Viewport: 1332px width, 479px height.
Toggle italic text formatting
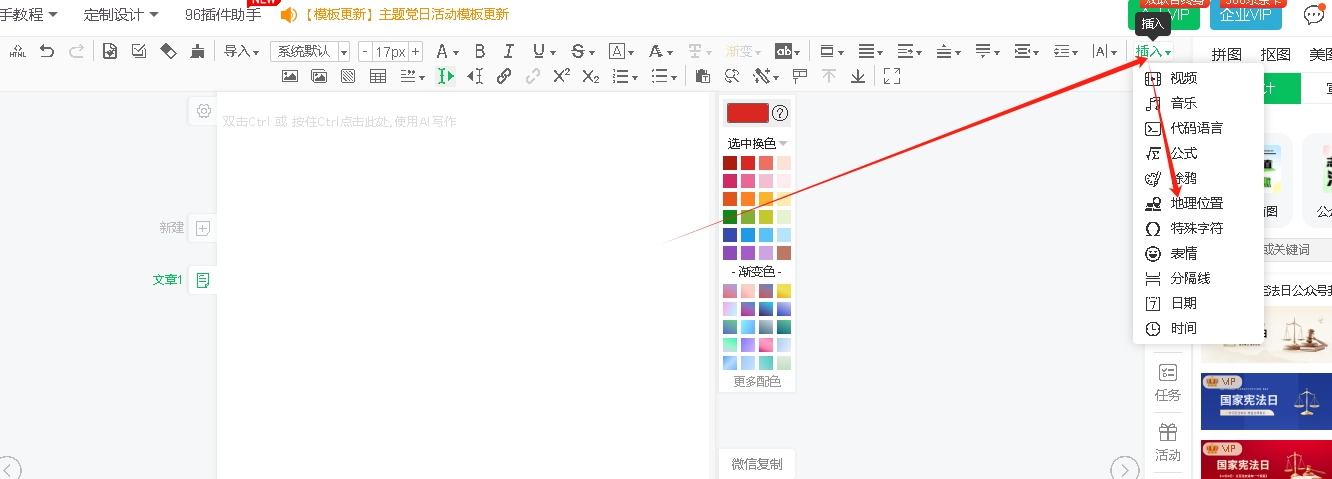(x=508, y=51)
